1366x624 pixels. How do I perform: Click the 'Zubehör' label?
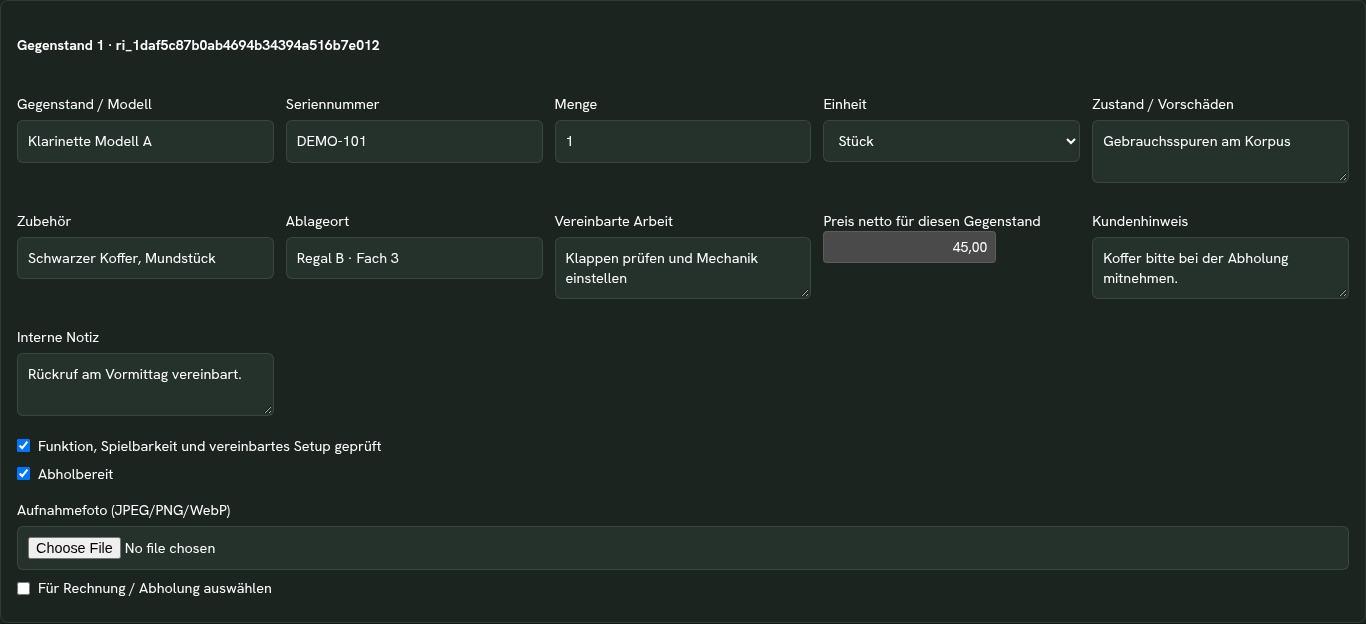(44, 221)
